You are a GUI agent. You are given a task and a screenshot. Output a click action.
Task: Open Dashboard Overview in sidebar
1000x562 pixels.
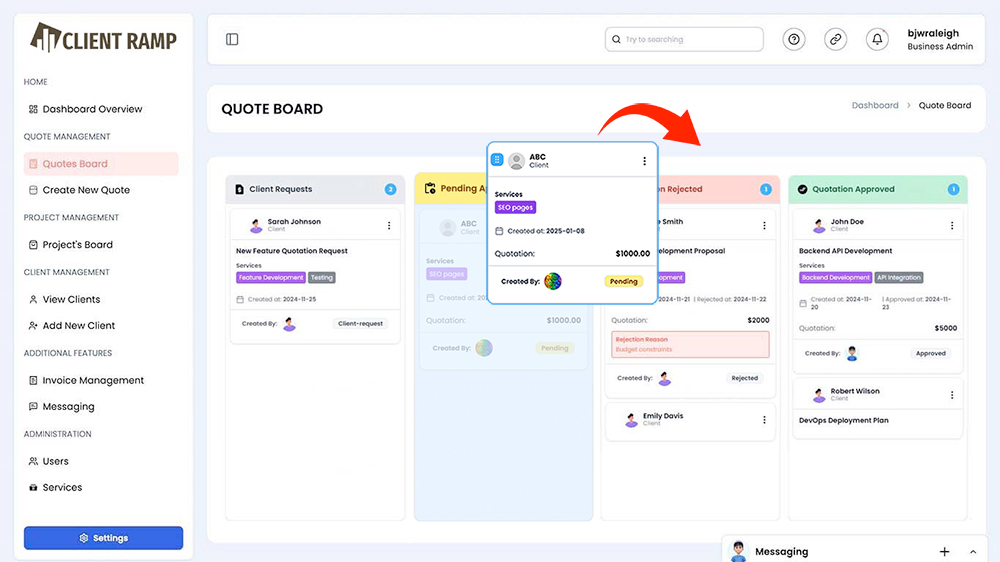85,109
